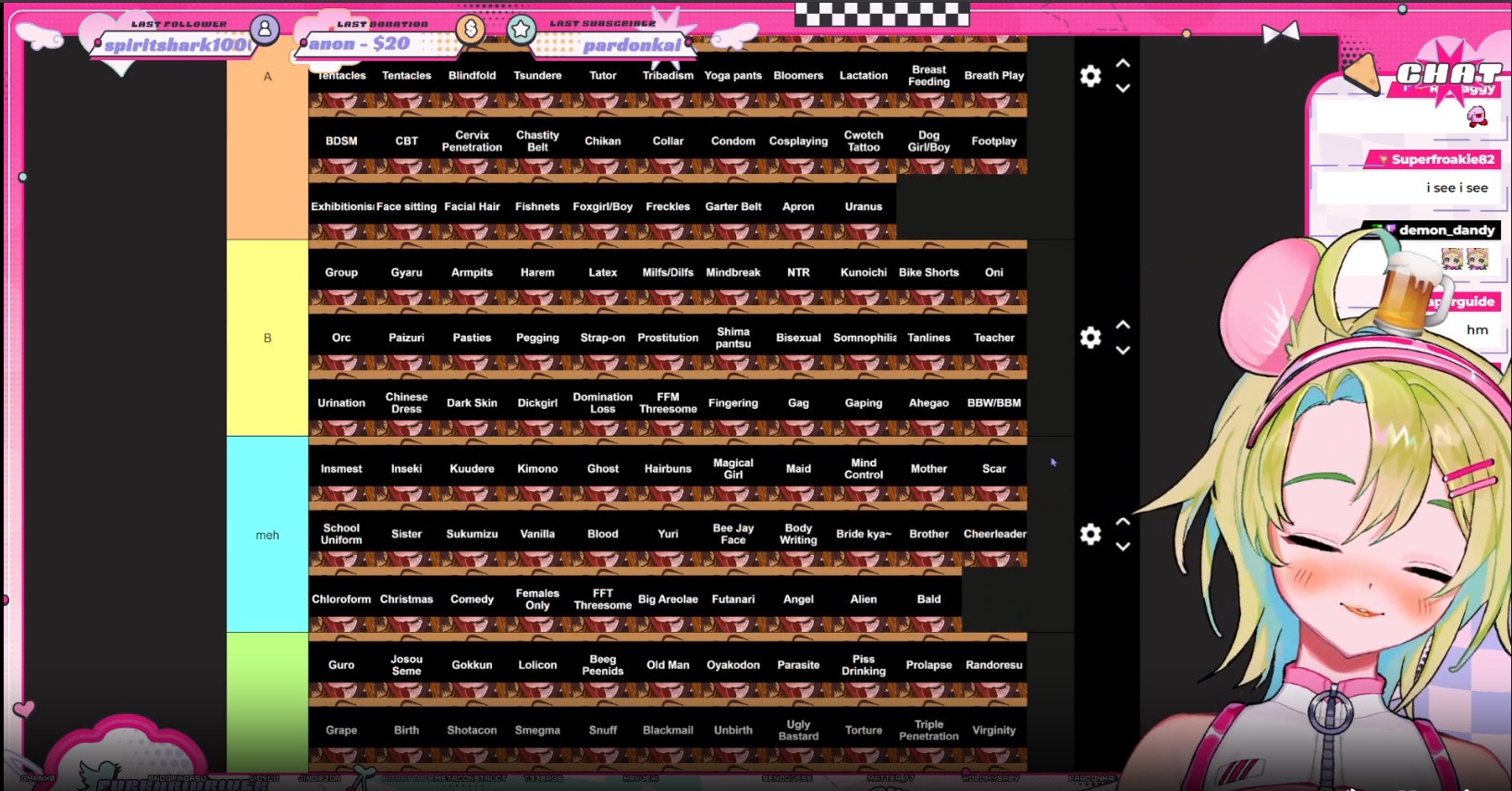Click the last follower person icon

(264, 30)
